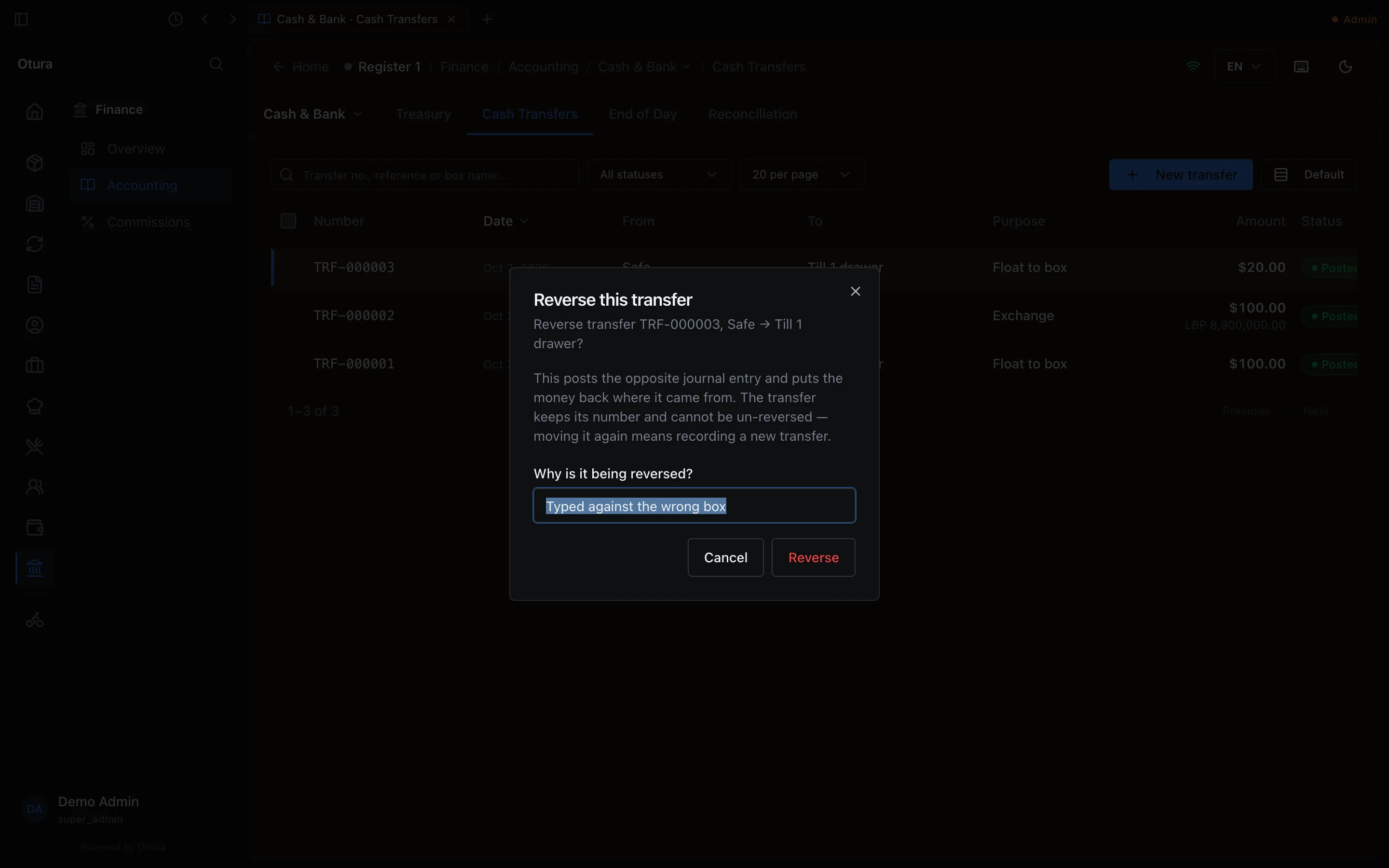Cancel the transfer reversal
The image size is (1389, 868).
point(725,557)
